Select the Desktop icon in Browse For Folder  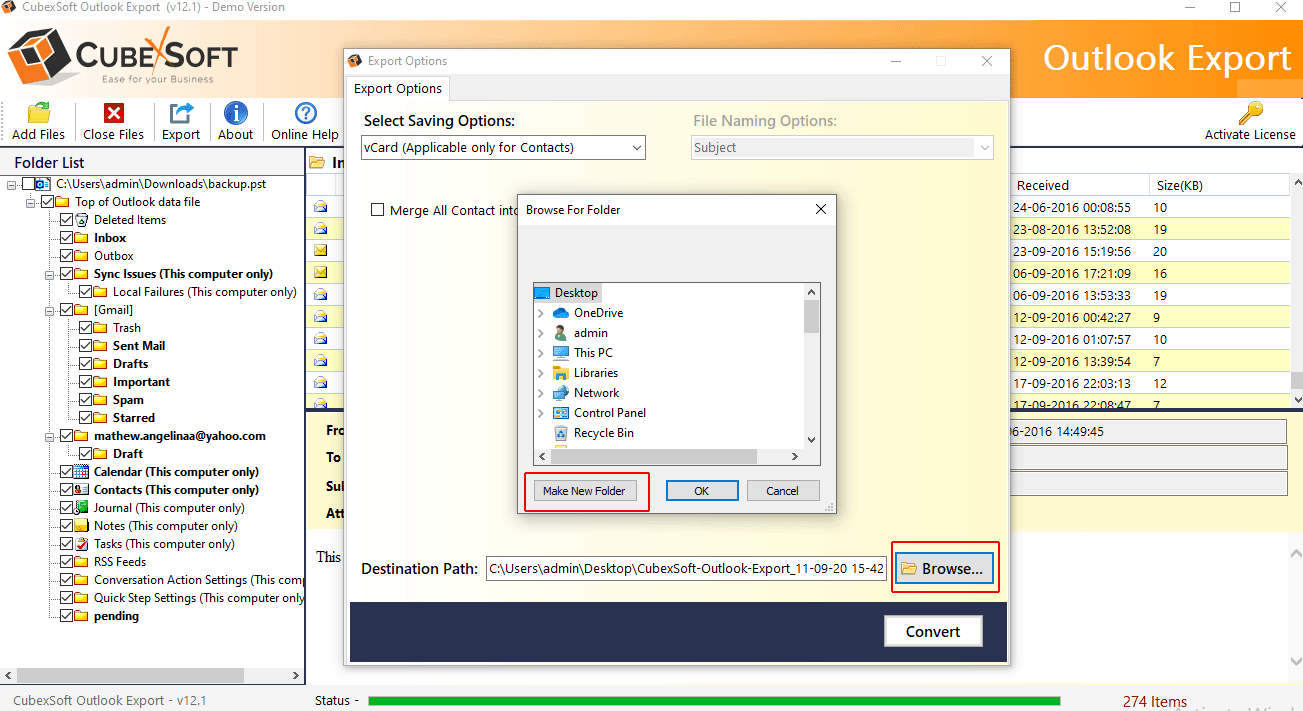pyautogui.click(x=543, y=293)
